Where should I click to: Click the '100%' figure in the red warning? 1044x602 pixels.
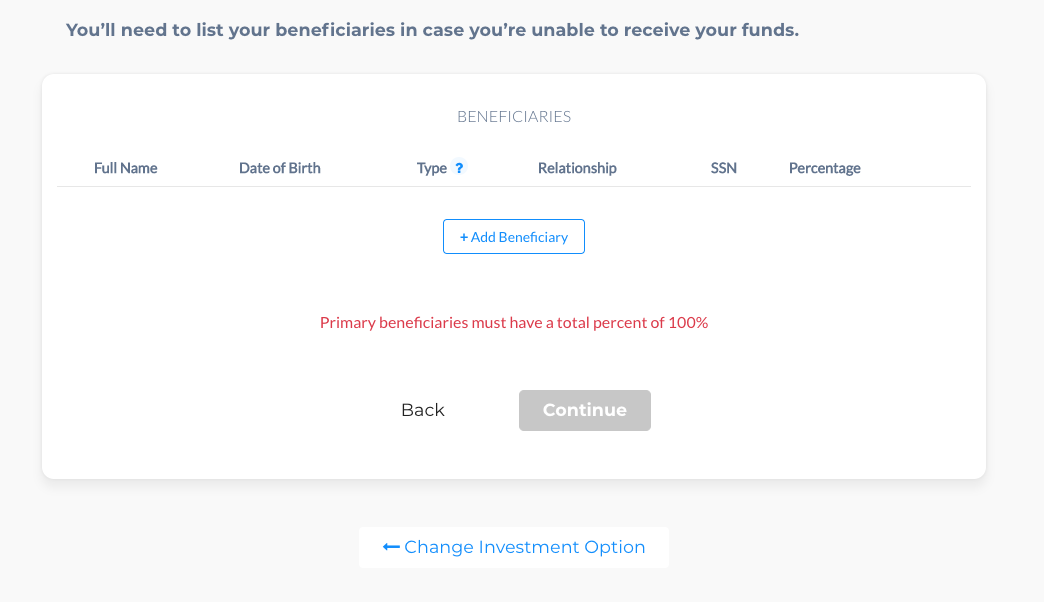(688, 322)
